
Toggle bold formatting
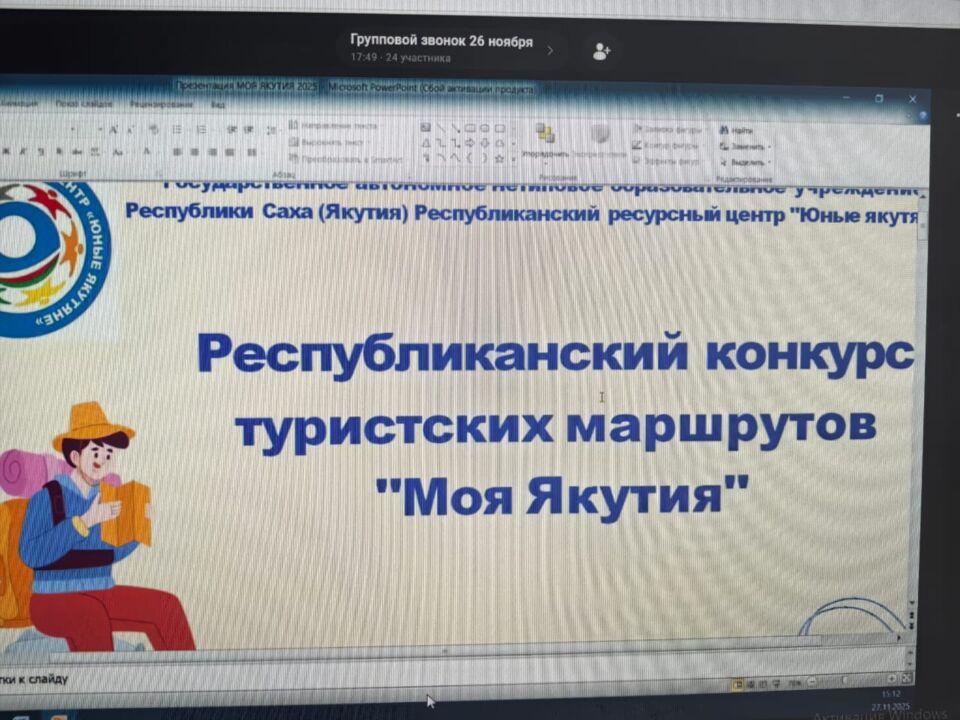tap(6, 151)
